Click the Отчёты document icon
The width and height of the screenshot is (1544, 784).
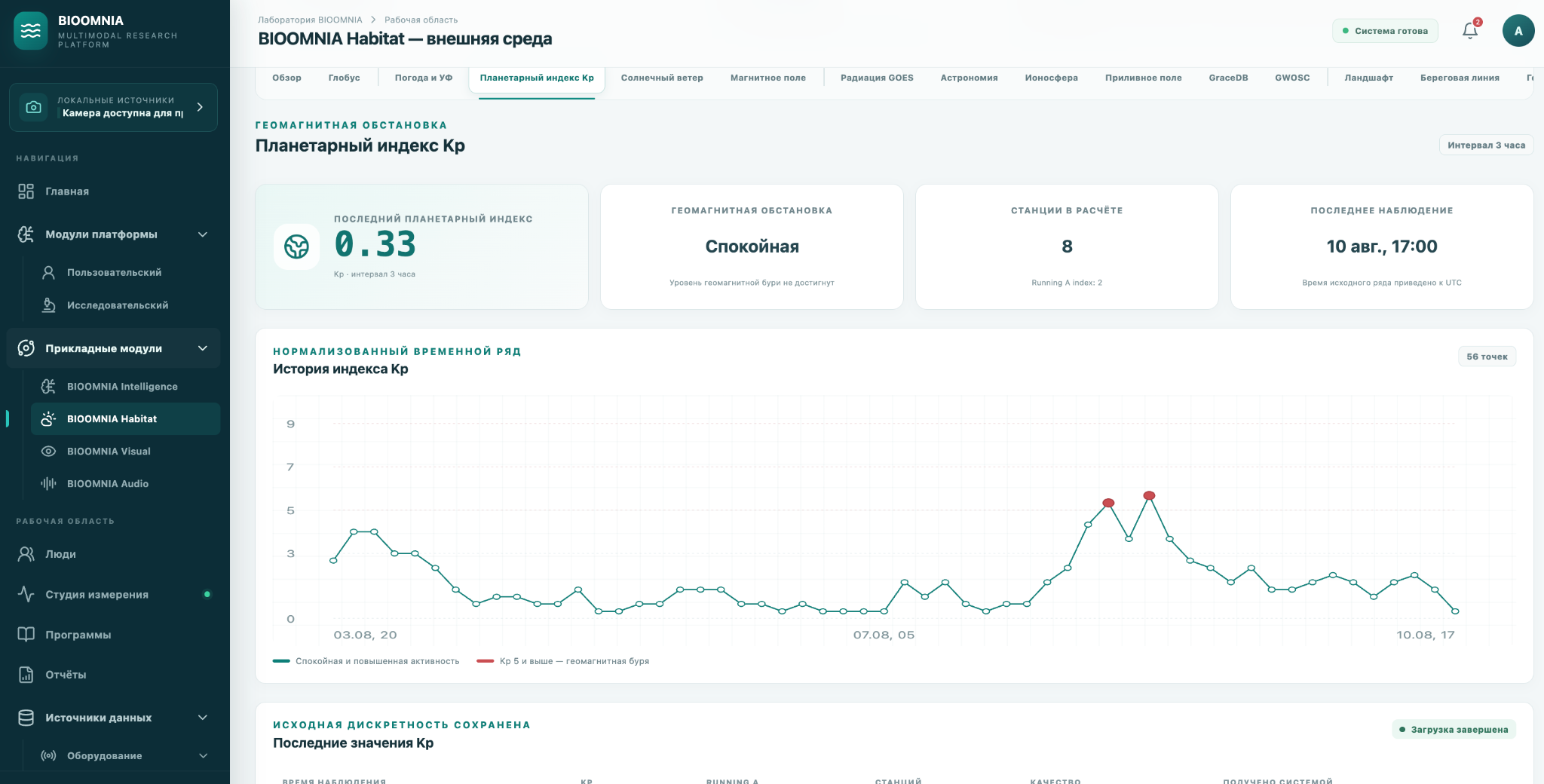click(26, 675)
